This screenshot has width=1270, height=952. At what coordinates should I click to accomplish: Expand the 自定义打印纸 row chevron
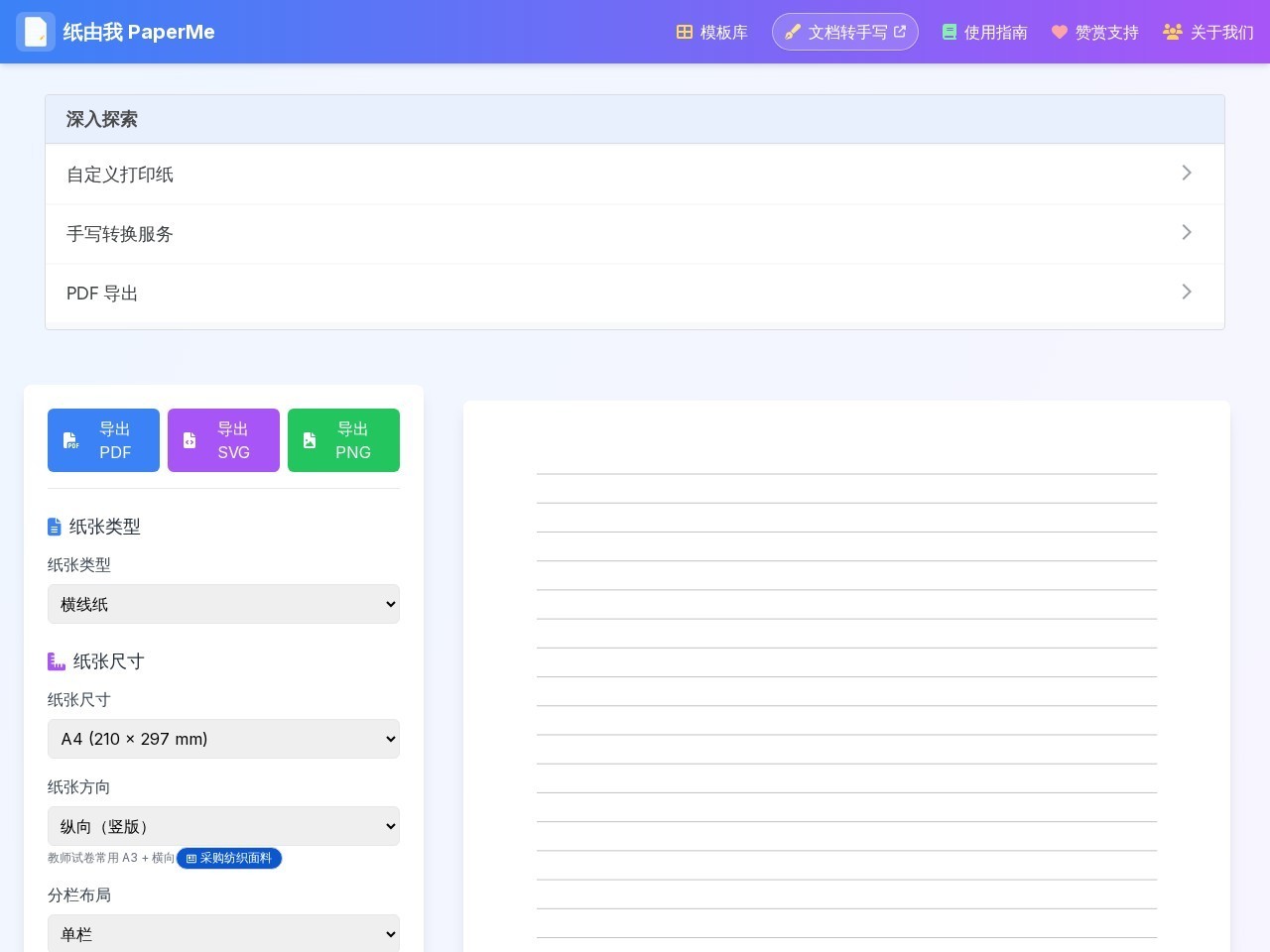tap(1187, 173)
